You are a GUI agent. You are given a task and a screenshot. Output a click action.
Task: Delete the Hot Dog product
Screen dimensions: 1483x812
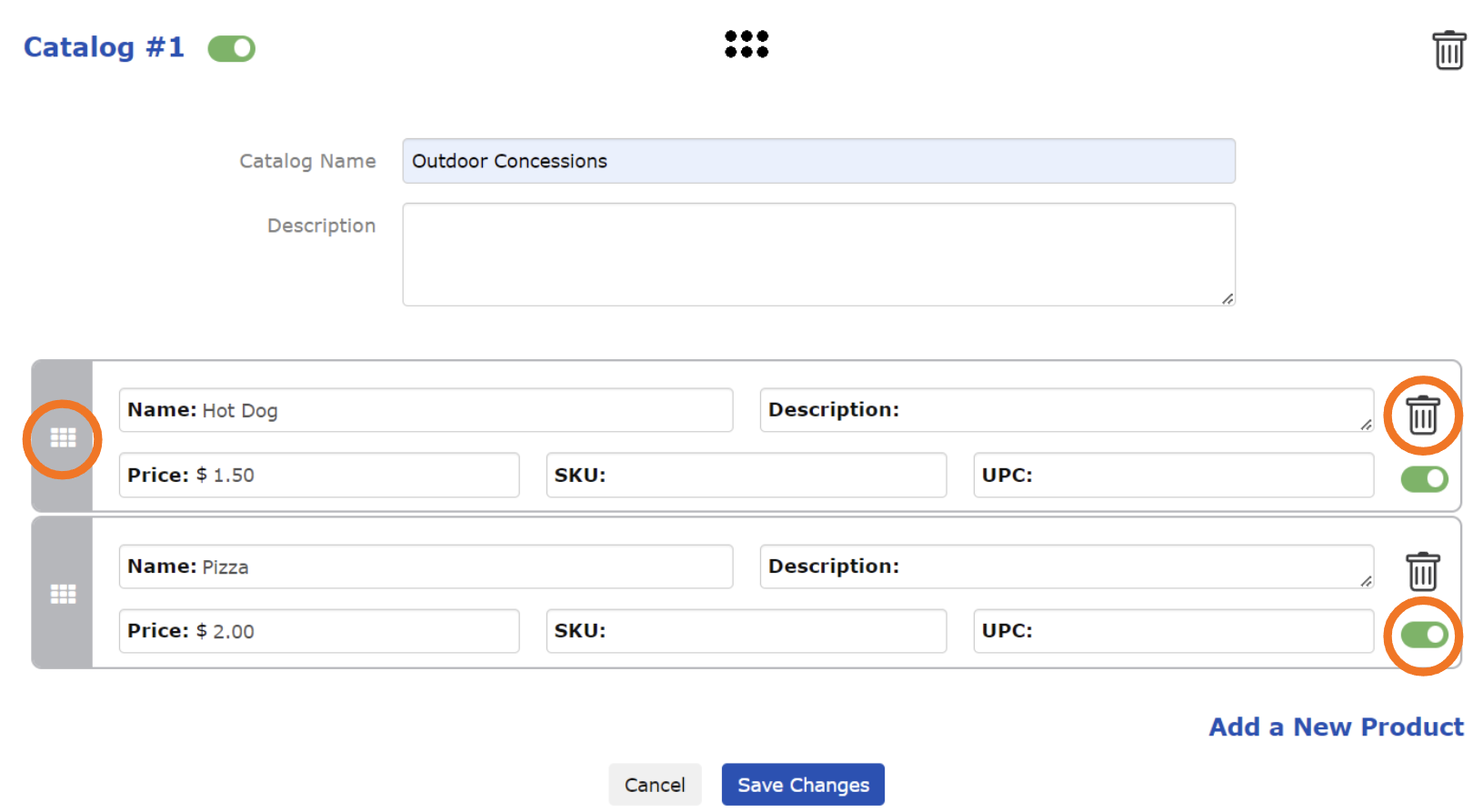point(1422,416)
